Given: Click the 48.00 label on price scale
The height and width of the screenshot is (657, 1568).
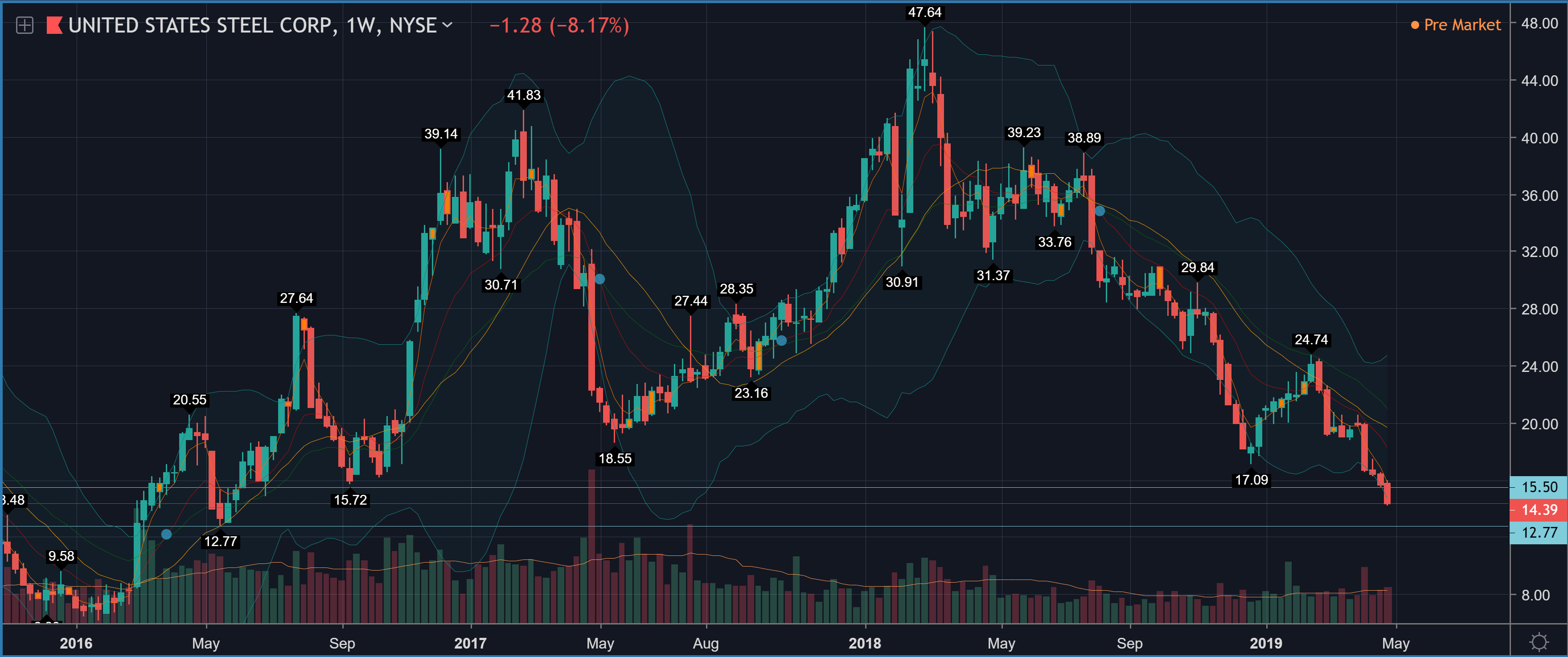Looking at the screenshot, I should pyautogui.click(x=1539, y=23).
